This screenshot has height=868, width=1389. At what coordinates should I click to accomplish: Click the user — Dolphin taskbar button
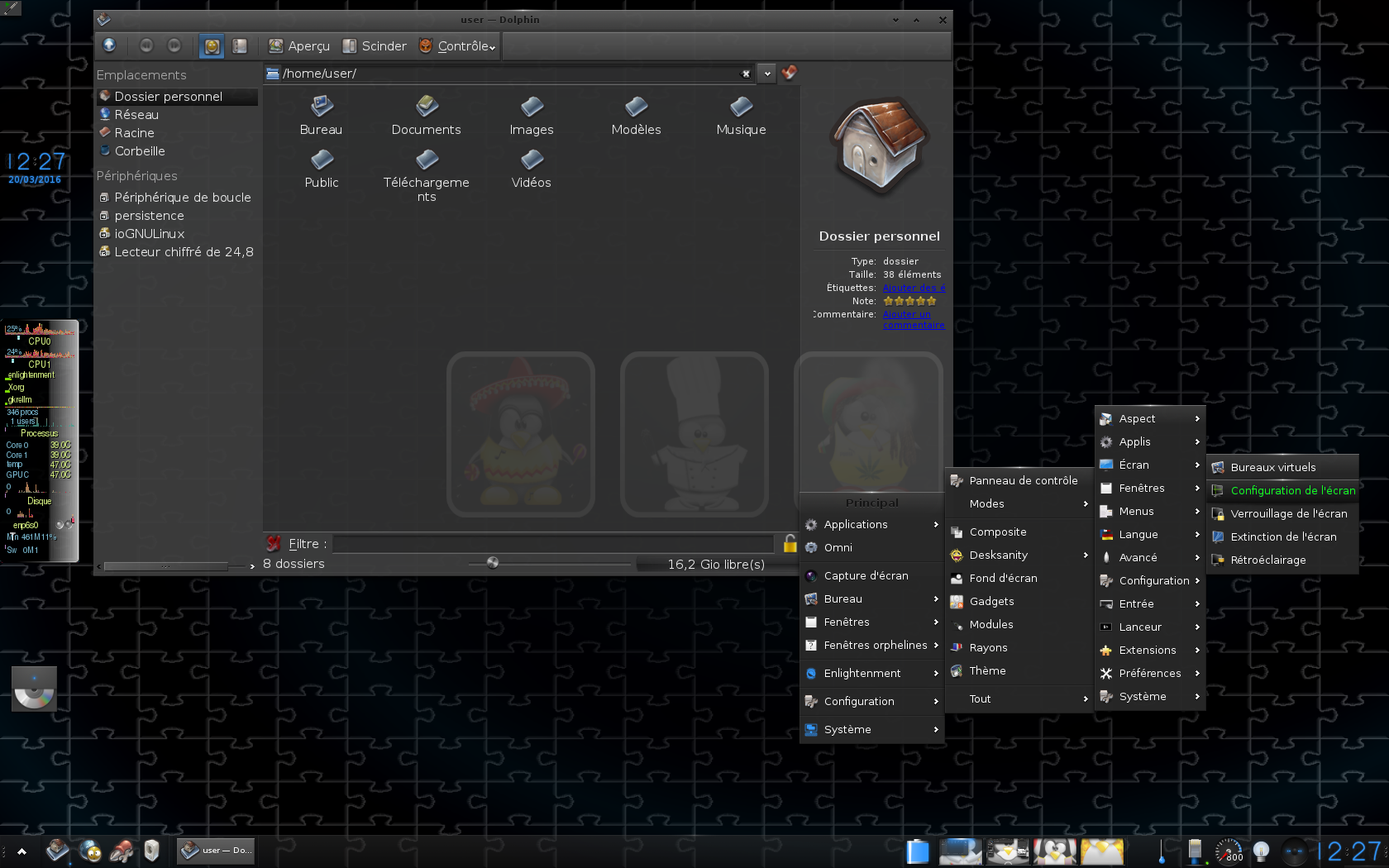(217, 850)
